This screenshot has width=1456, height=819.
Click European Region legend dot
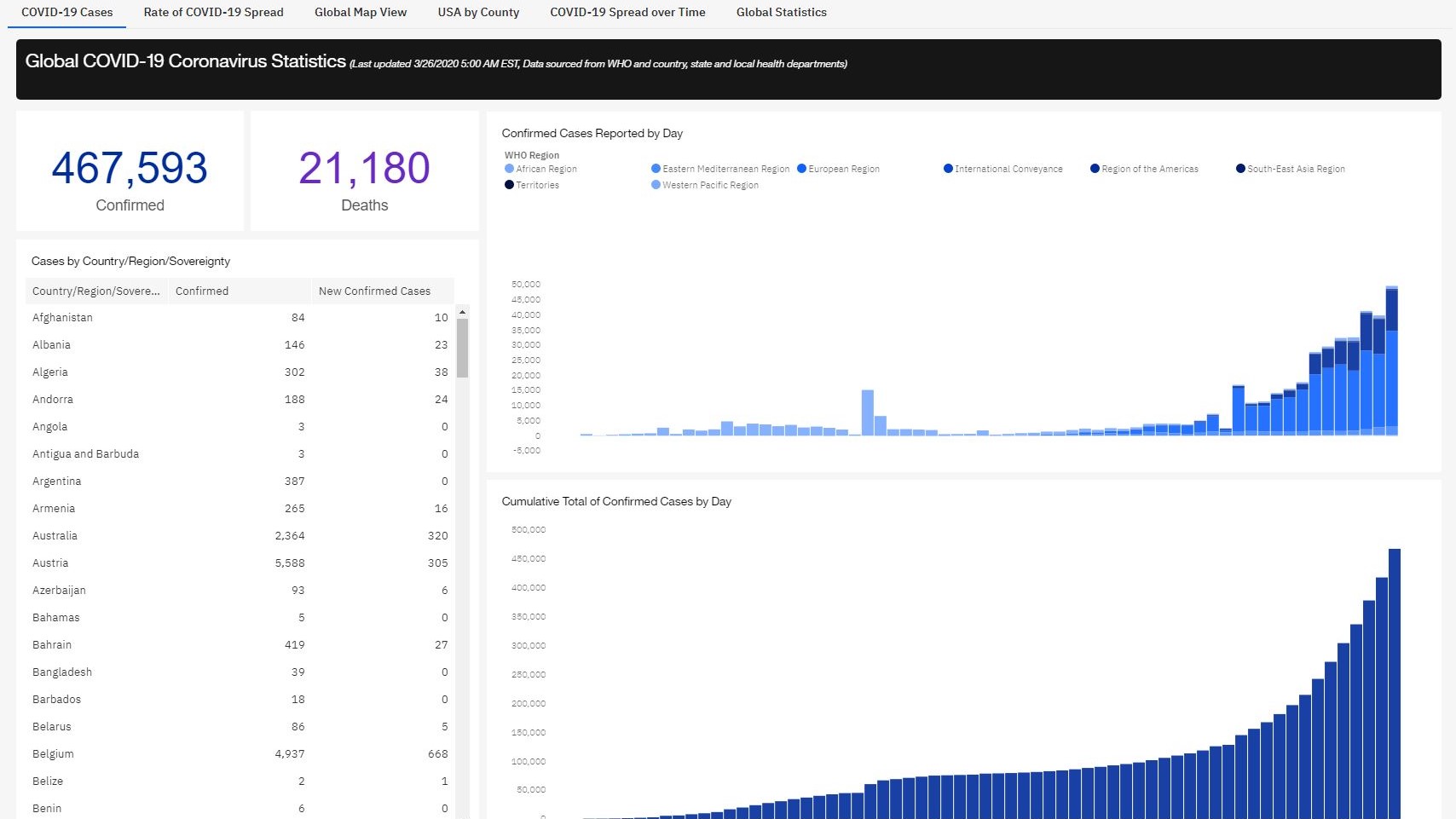coord(801,169)
